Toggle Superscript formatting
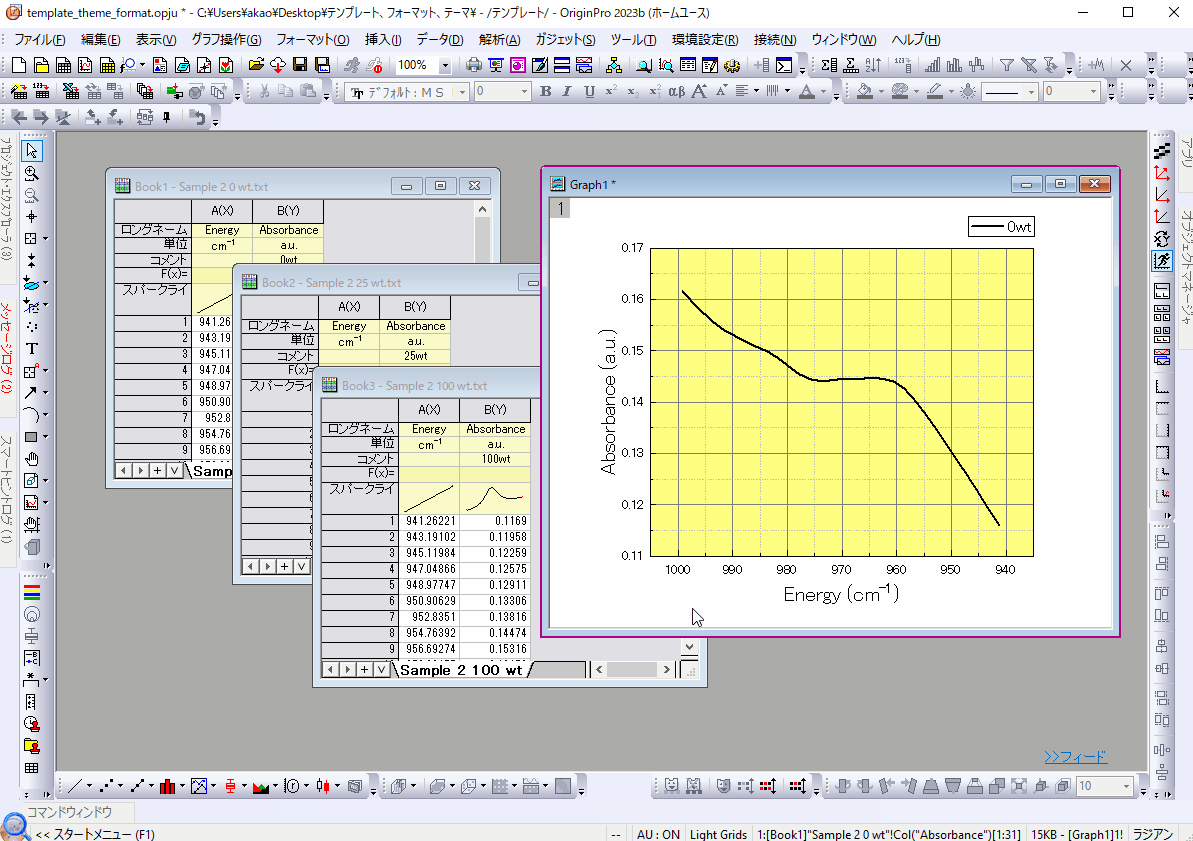1193x841 pixels. 611,92
